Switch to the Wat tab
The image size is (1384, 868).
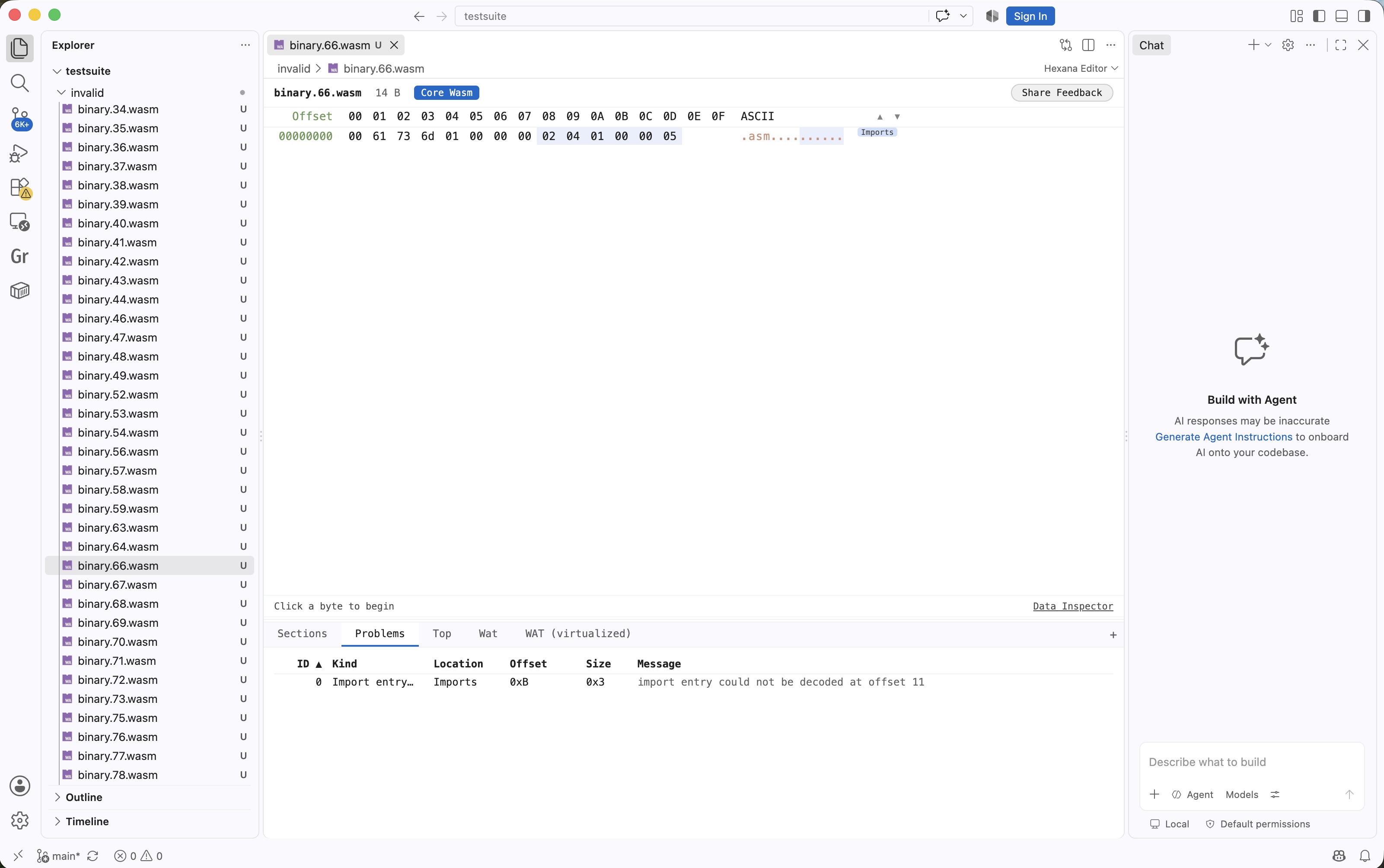pyautogui.click(x=488, y=633)
